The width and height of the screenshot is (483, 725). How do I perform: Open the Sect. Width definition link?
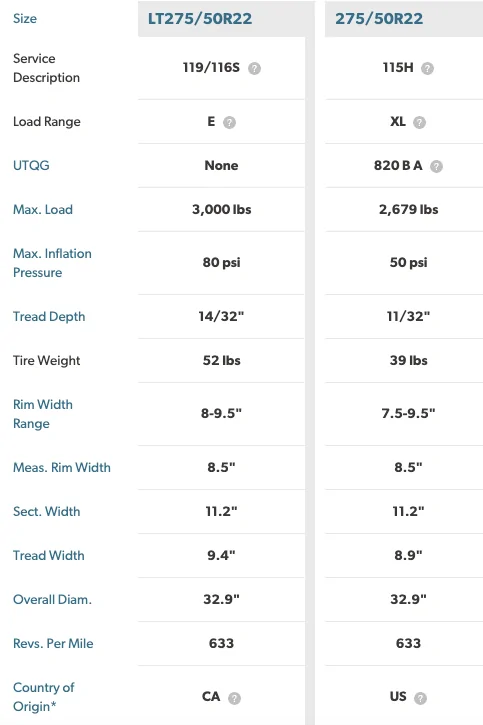(x=47, y=511)
